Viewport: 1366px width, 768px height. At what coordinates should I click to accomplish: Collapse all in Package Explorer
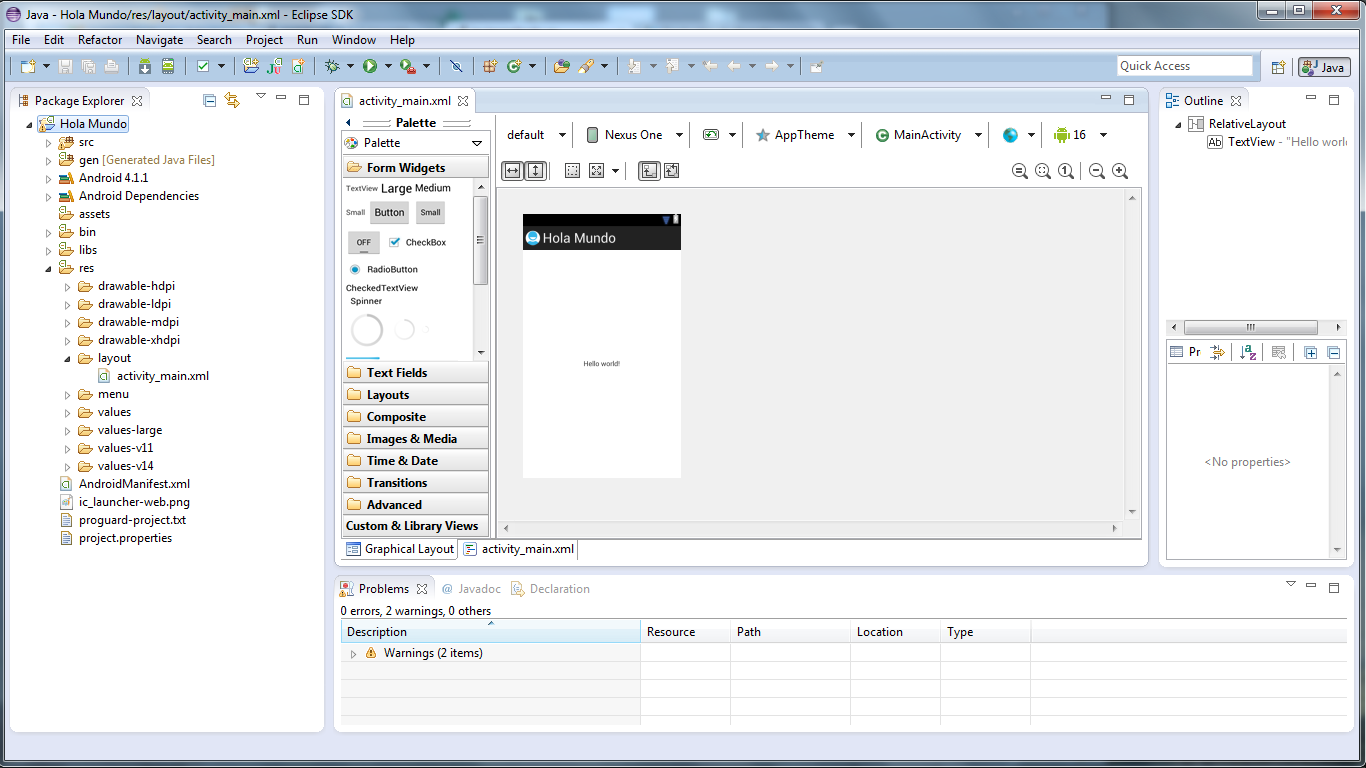pos(209,100)
